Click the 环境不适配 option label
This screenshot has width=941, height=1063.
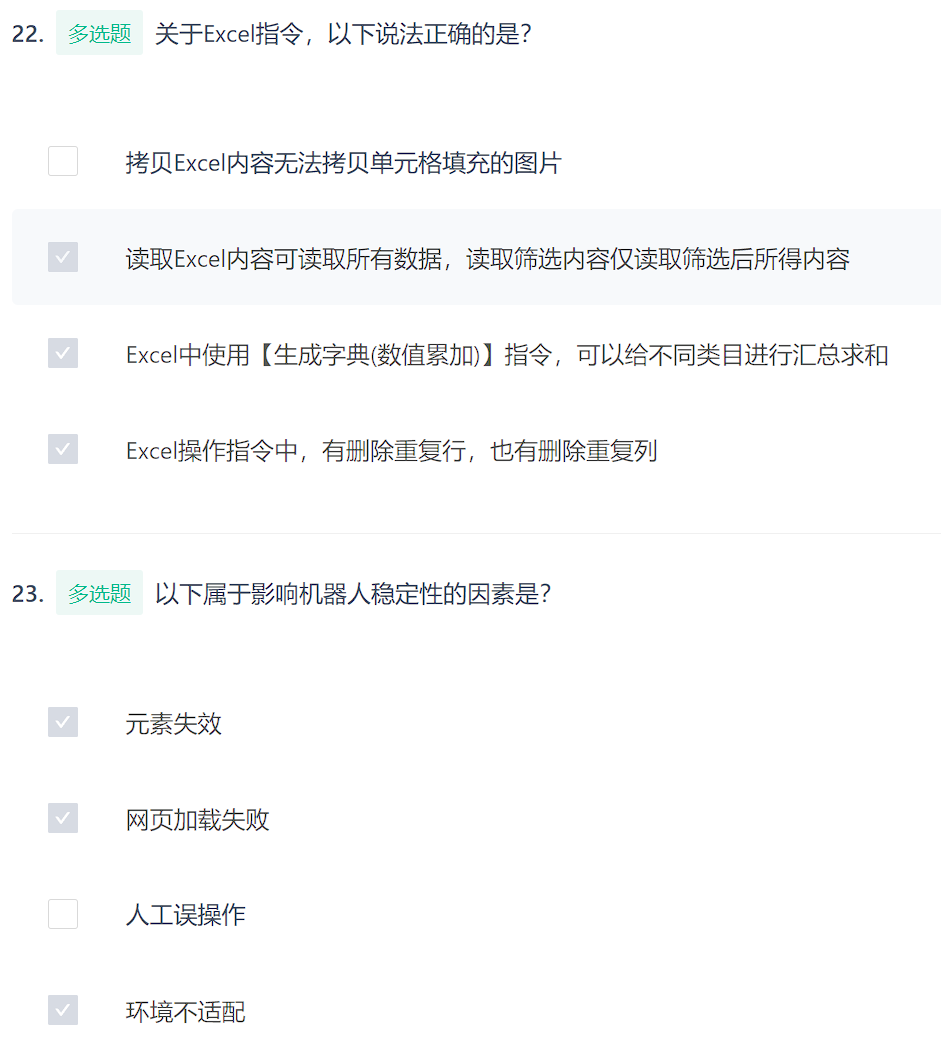click(x=185, y=1012)
